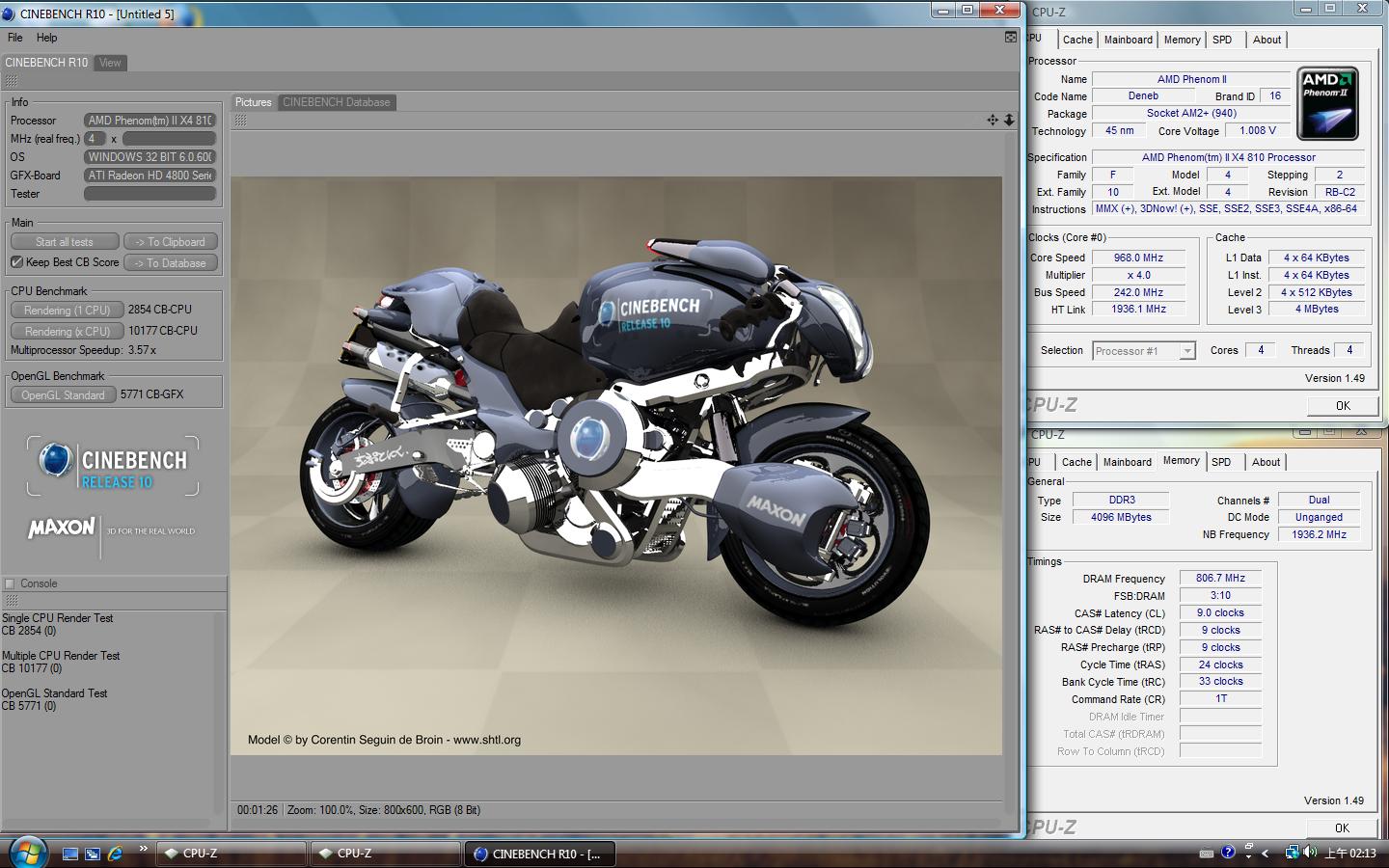Expand the quick launch overflow chevron
Image resolution: width=1389 pixels, height=868 pixels.
click(144, 849)
